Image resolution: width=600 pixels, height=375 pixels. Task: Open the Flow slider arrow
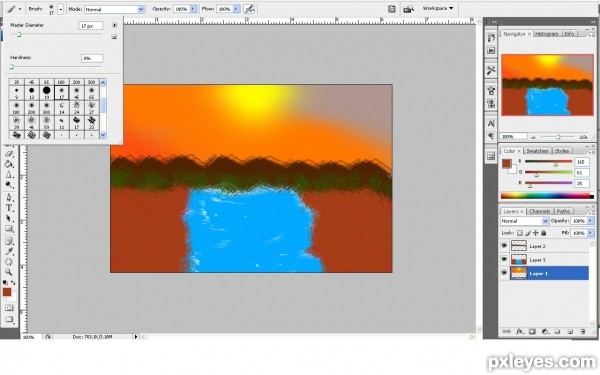(236, 9)
